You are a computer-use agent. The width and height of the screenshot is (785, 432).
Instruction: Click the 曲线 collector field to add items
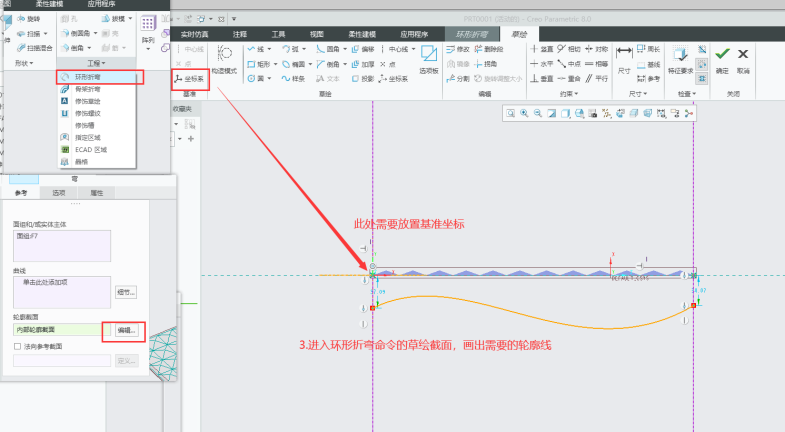click(x=60, y=291)
